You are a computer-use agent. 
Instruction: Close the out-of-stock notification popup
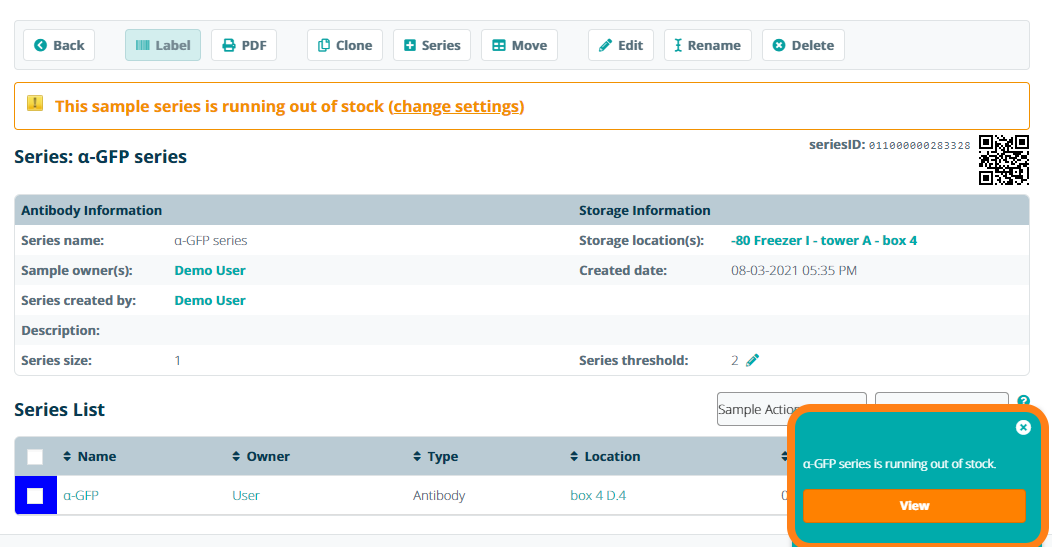click(1023, 428)
